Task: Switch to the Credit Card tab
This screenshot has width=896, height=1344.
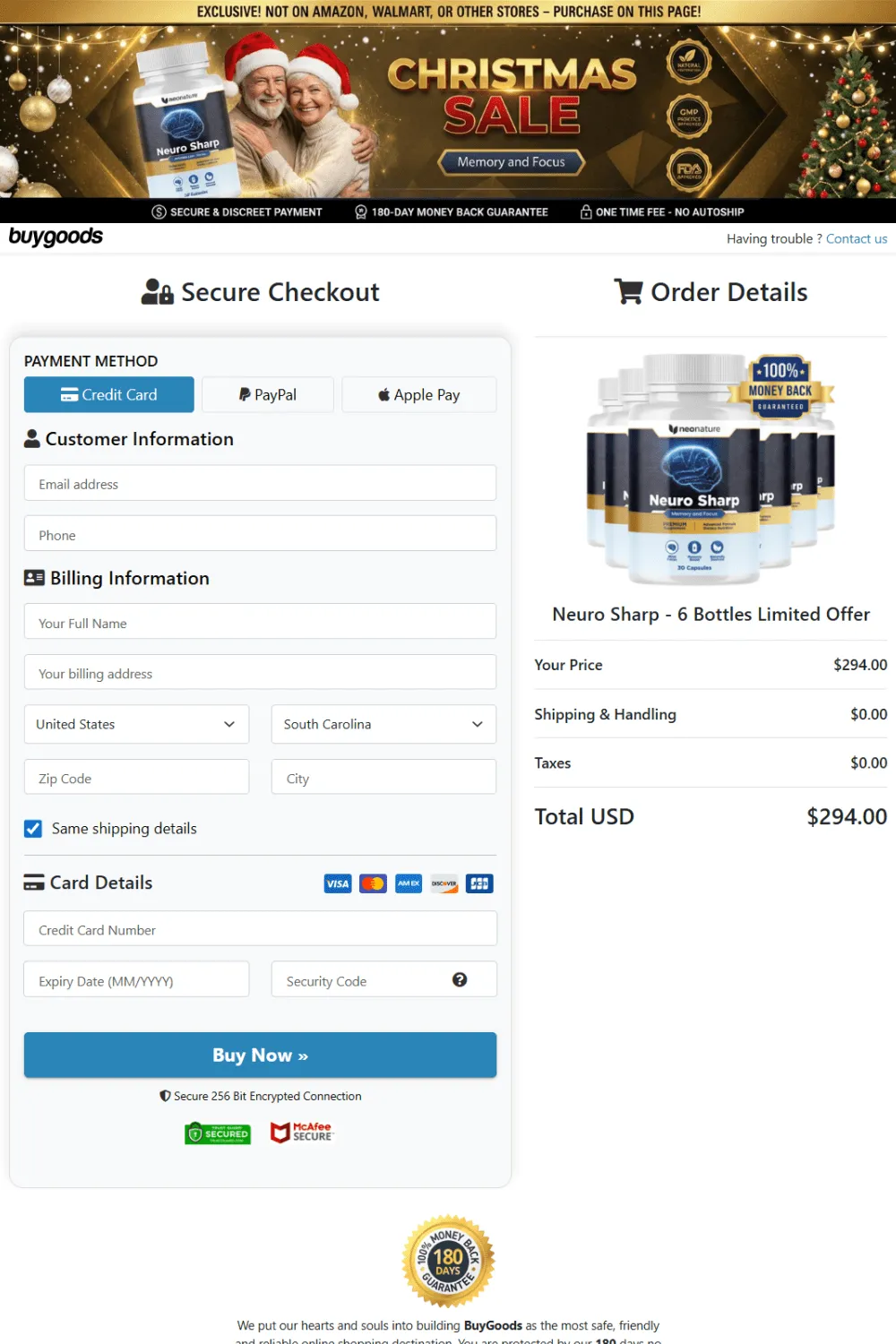Action: (108, 394)
